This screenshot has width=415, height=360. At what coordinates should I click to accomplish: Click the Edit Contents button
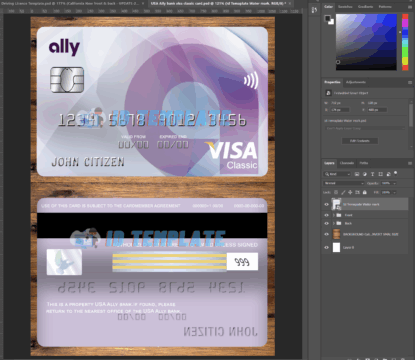tap(360, 141)
